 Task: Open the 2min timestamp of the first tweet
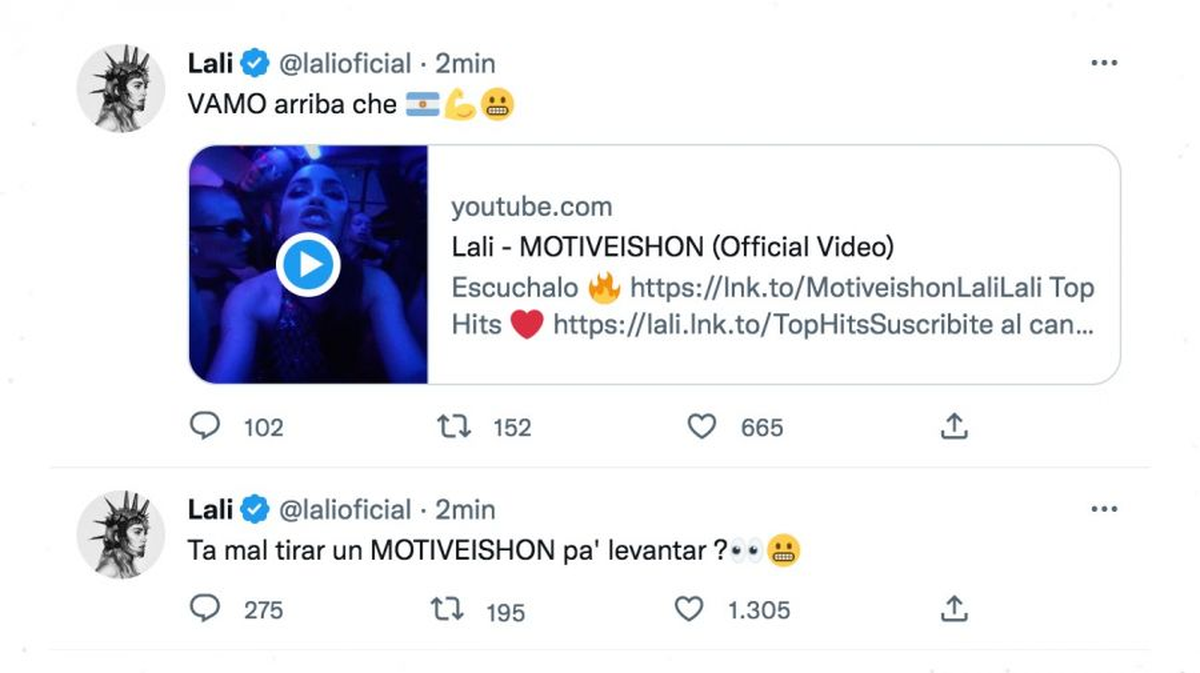pos(465,64)
